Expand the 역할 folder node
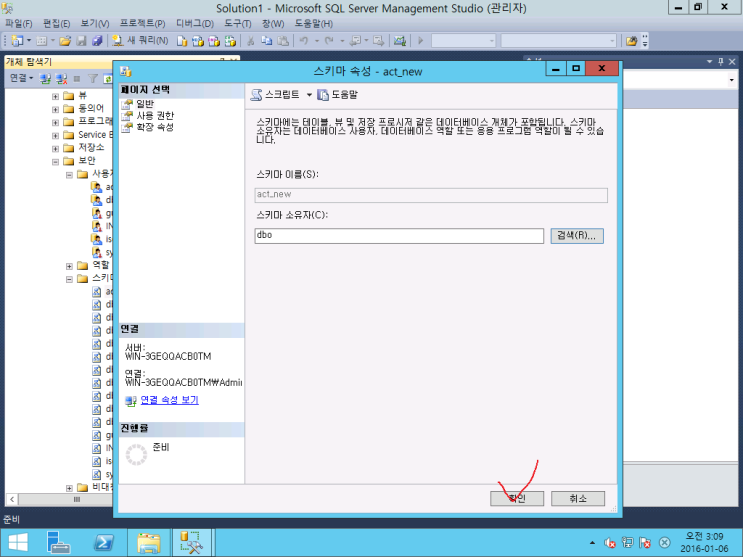 pos(69,266)
